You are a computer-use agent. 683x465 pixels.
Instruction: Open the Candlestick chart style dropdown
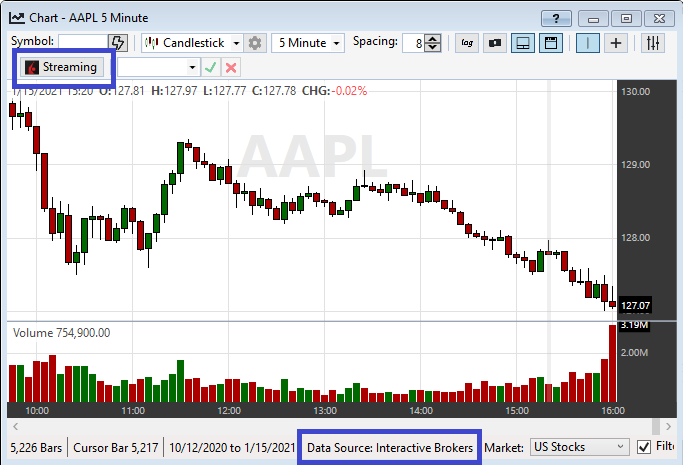click(192, 43)
